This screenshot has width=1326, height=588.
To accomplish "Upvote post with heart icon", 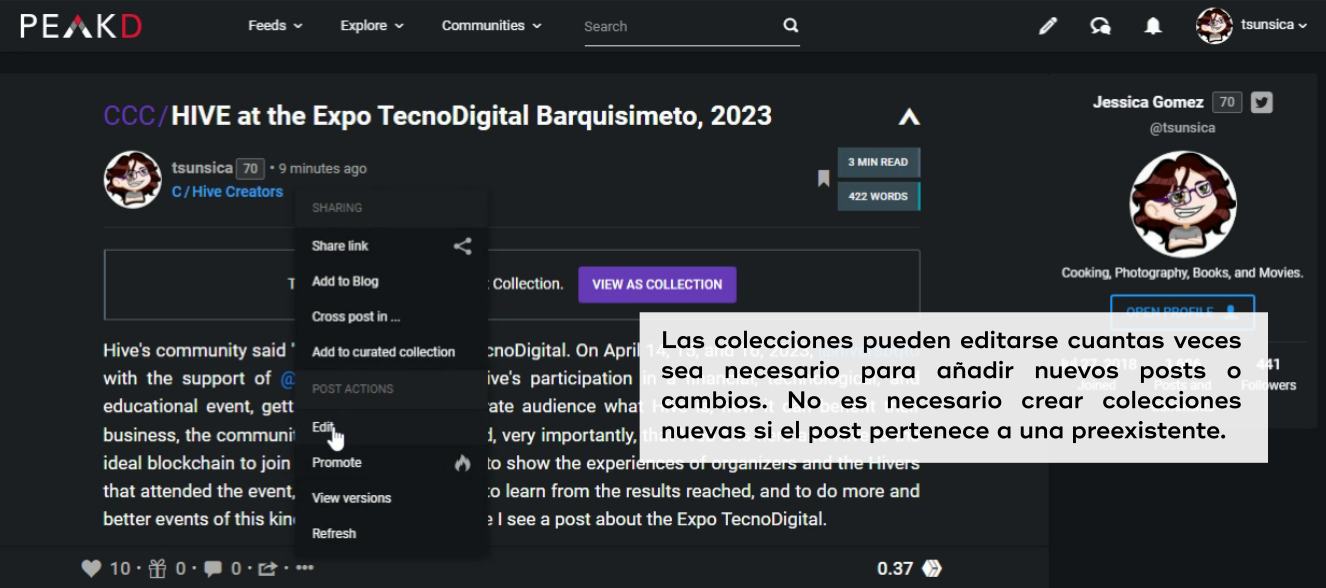I will 91,569.
